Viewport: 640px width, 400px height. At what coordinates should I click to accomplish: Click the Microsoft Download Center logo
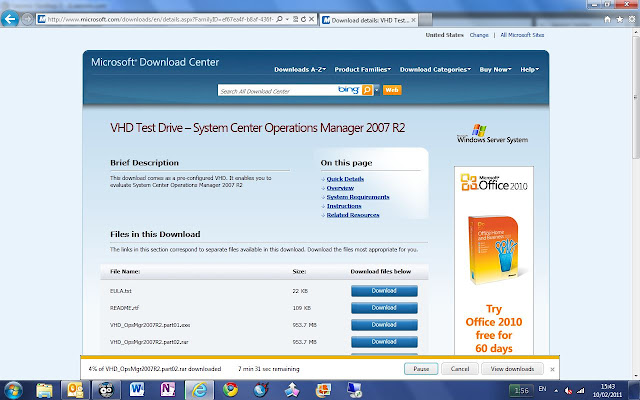[x=155, y=62]
